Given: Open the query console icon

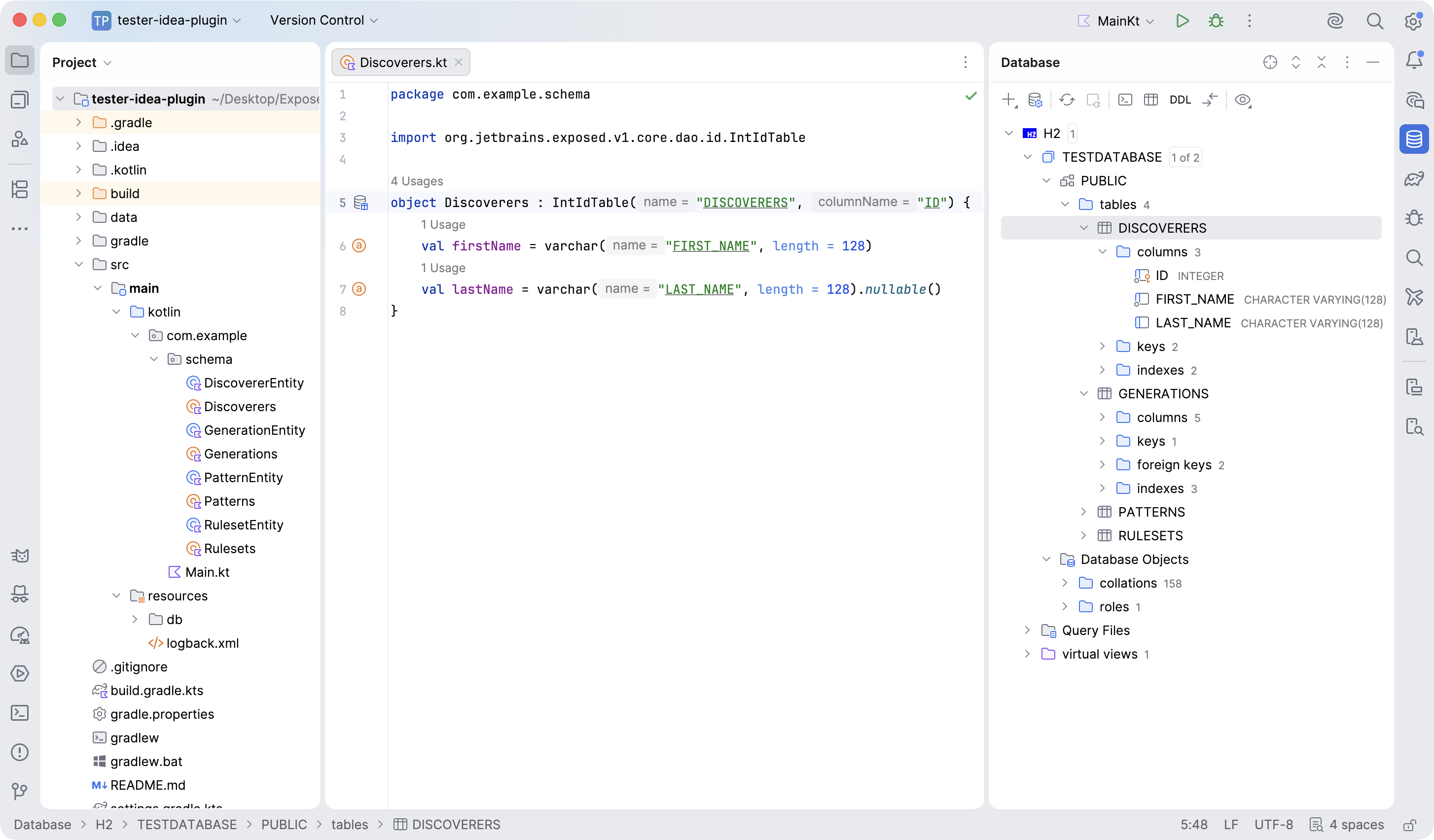Looking at the screenshot, I should tap(1125, 100).
